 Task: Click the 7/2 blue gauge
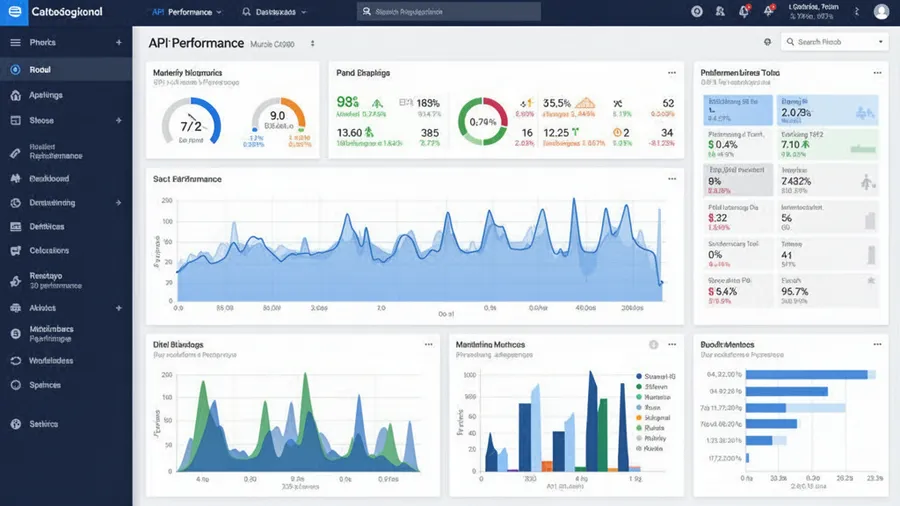click(x=191, y=122)
